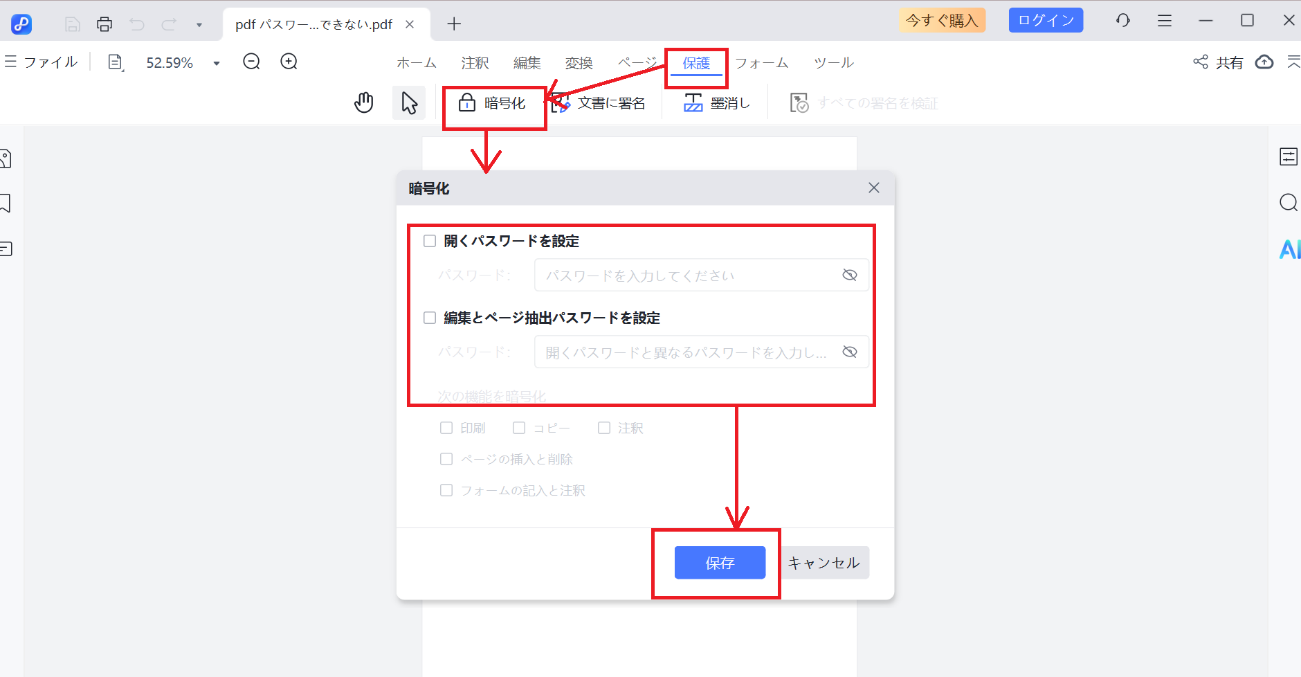Open the search panel on right sidebar
The width and height of the screenshot is (1301, 677).
point(1288,202)
